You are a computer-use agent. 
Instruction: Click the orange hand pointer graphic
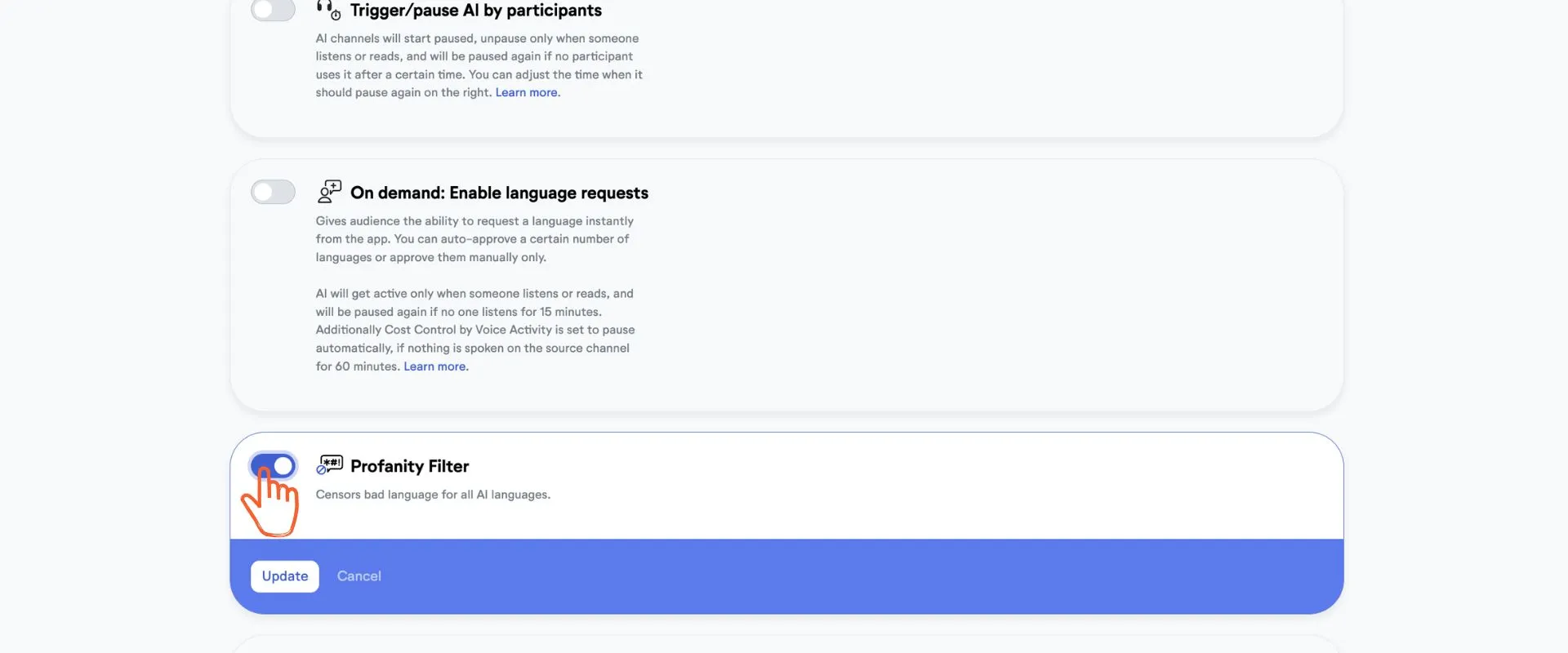[x=271, y=502]
